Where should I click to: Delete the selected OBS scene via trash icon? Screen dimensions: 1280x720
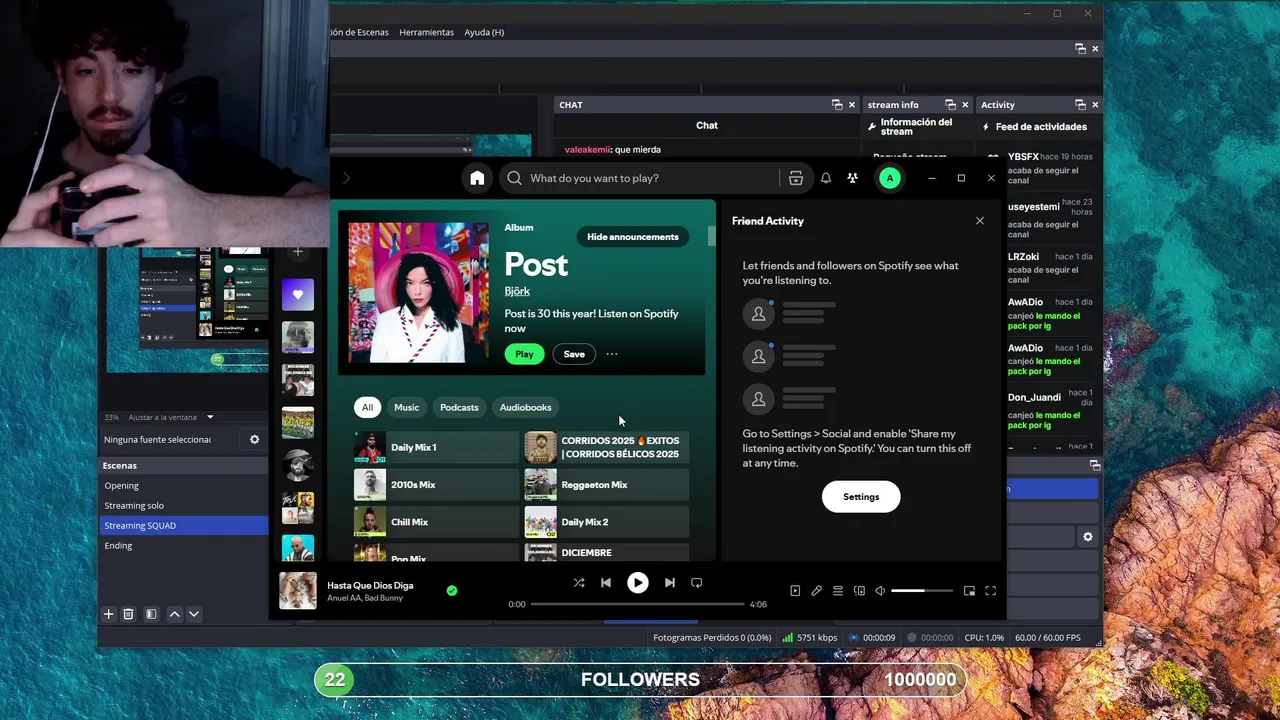[128, 614]
